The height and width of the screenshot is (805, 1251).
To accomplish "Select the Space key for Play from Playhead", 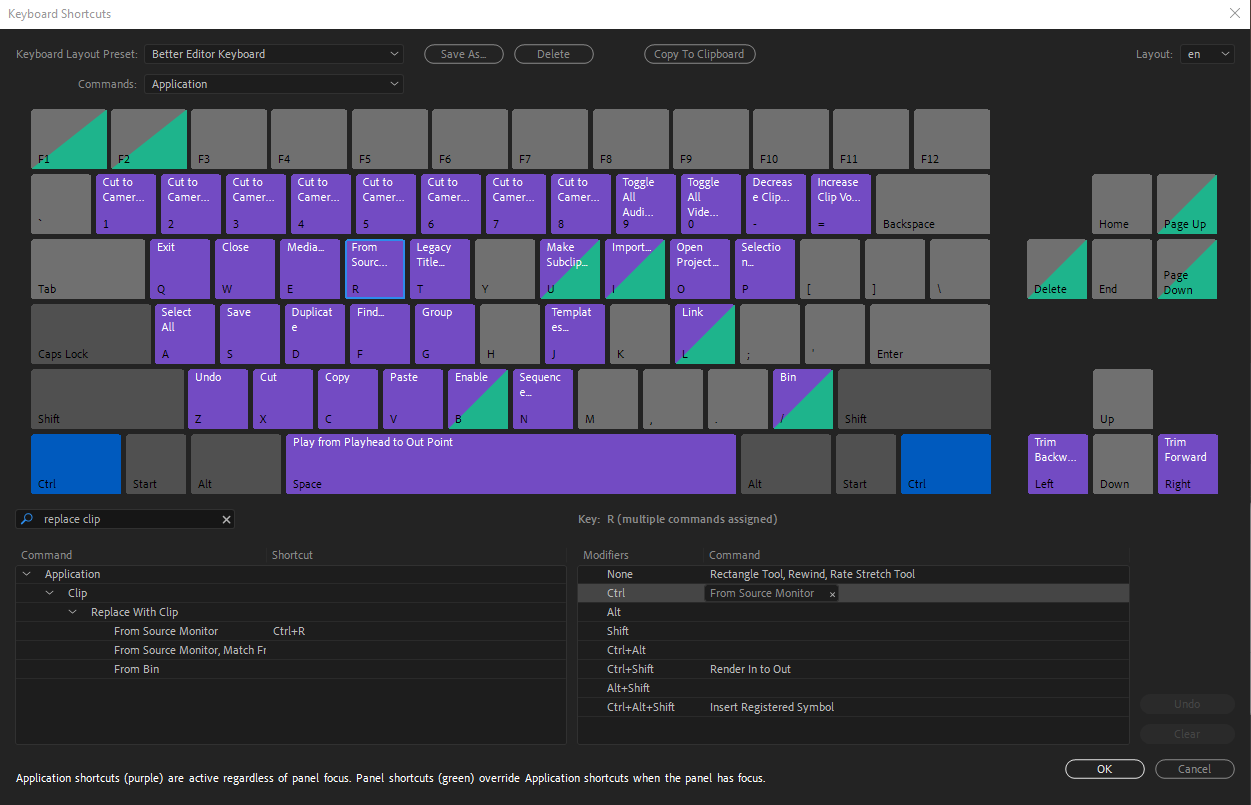I will tap(510, 463).
